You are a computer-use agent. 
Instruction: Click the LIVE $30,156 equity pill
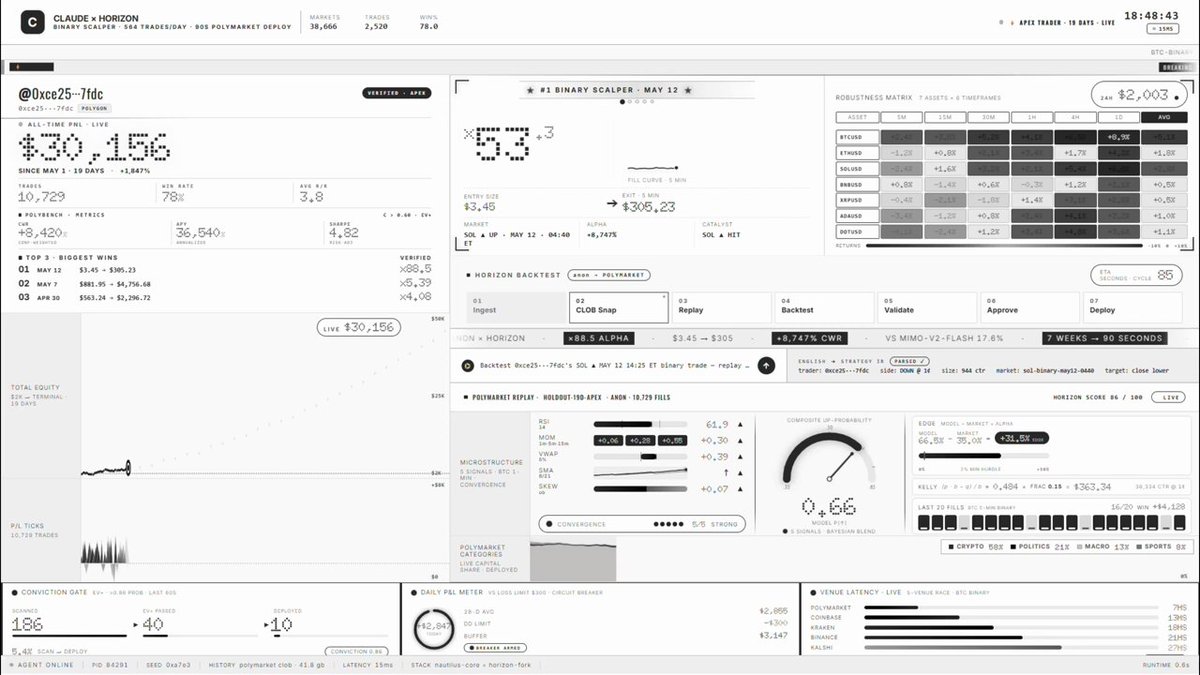click(x=359, y=327)
